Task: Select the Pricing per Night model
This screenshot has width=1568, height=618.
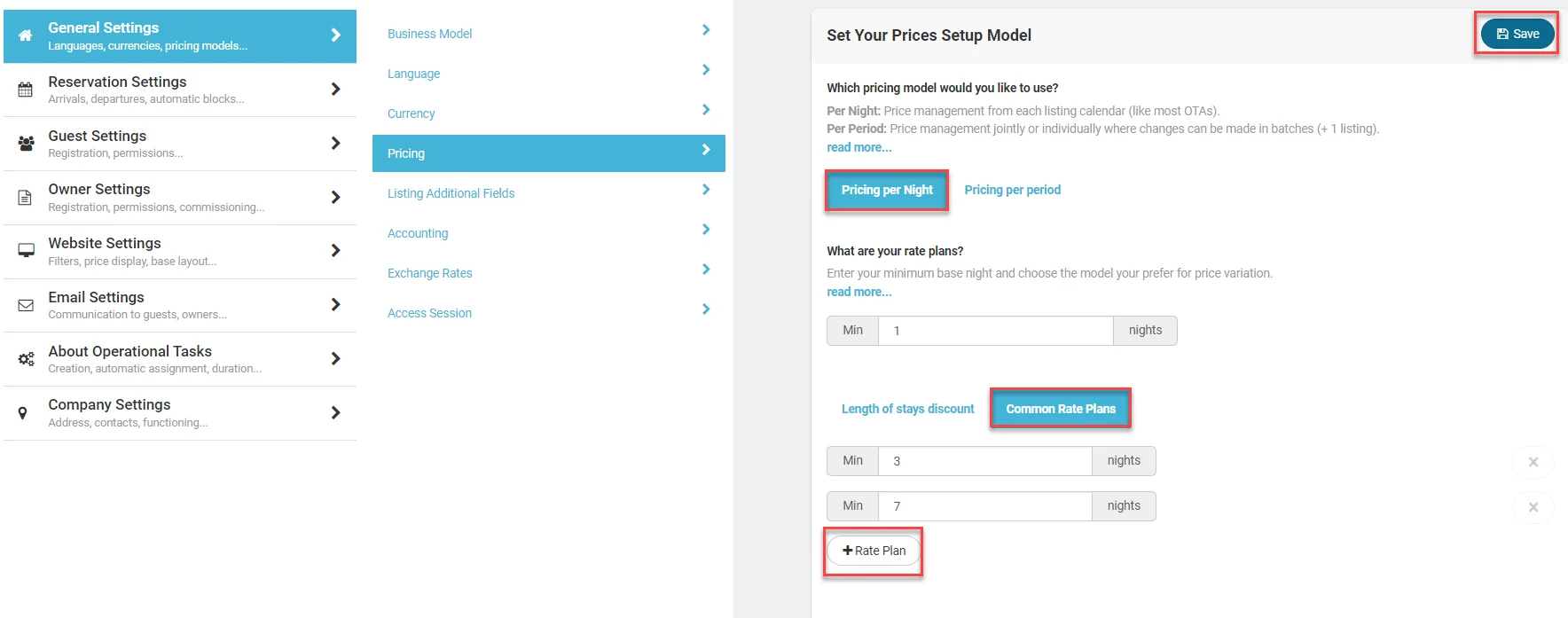Action: (887, 191)
